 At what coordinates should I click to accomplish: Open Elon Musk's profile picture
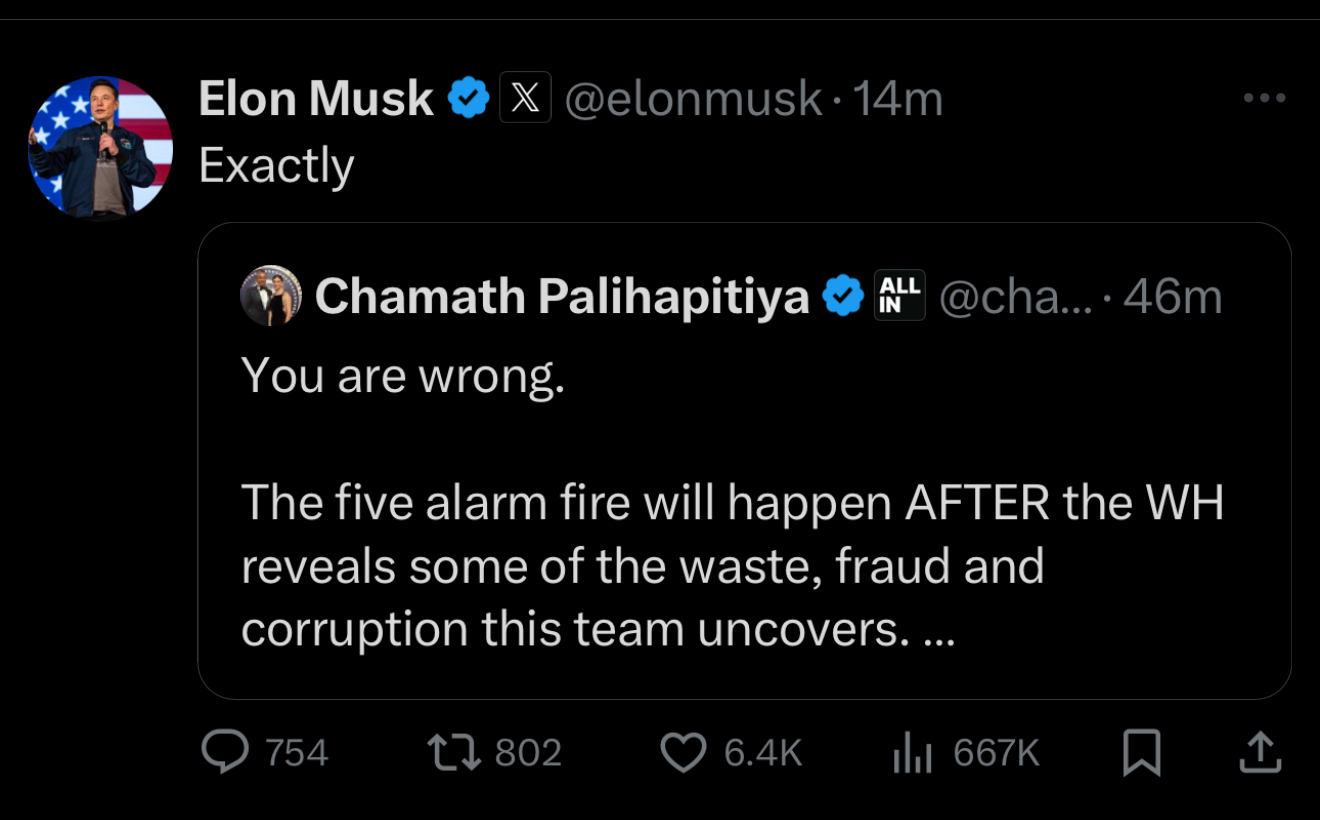pos(100,147)
